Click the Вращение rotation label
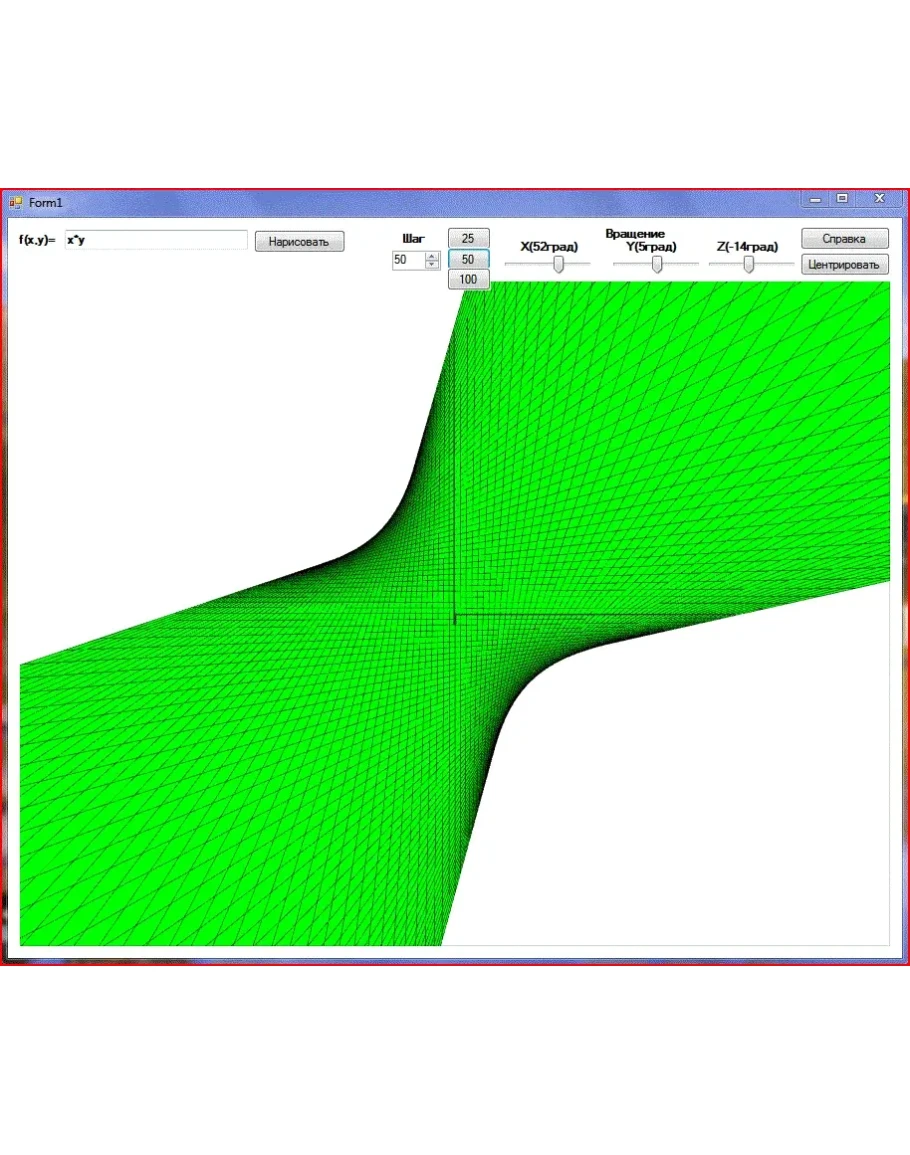Viewport: 910px width, 1155px height. 634,234
